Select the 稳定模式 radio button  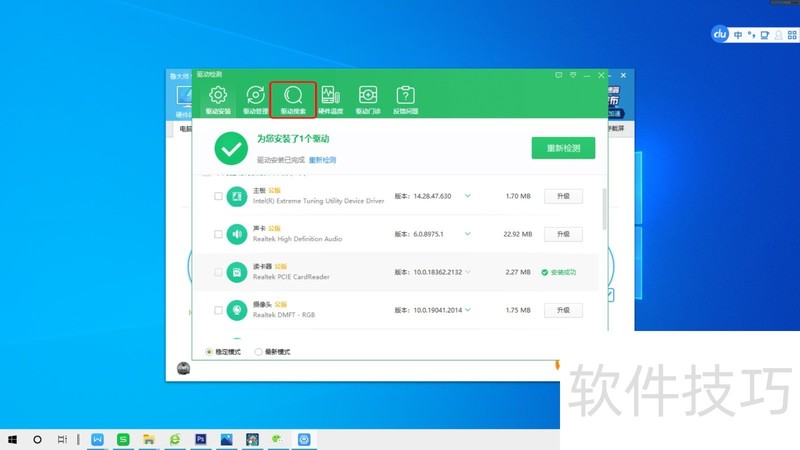click(x=209, y=352)
